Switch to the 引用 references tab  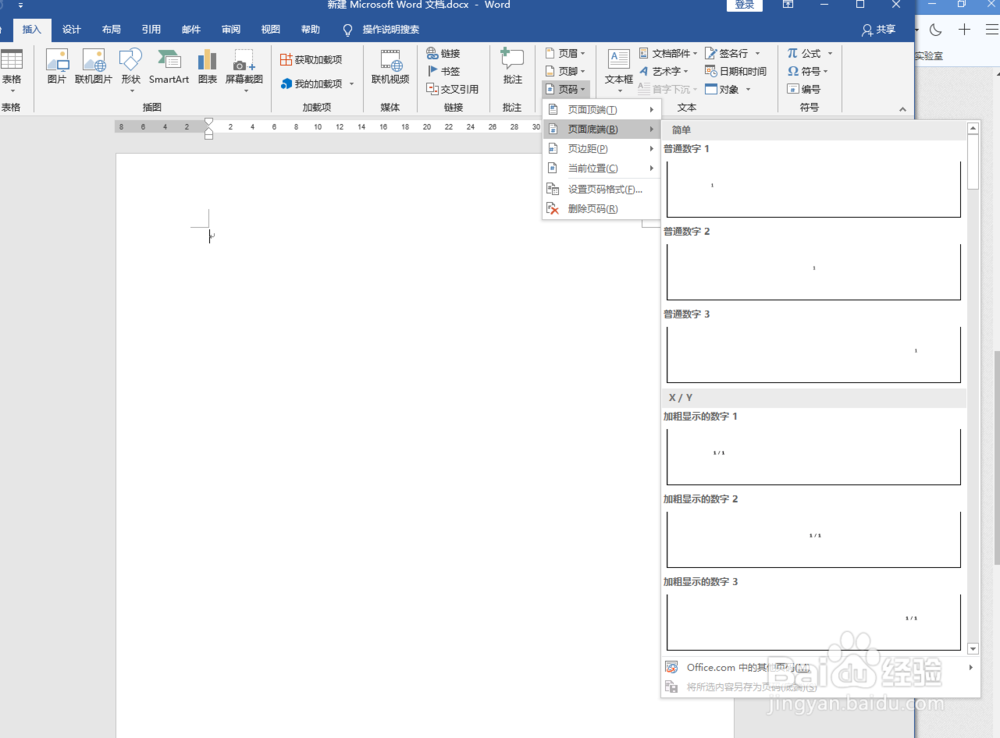(151, 29)
